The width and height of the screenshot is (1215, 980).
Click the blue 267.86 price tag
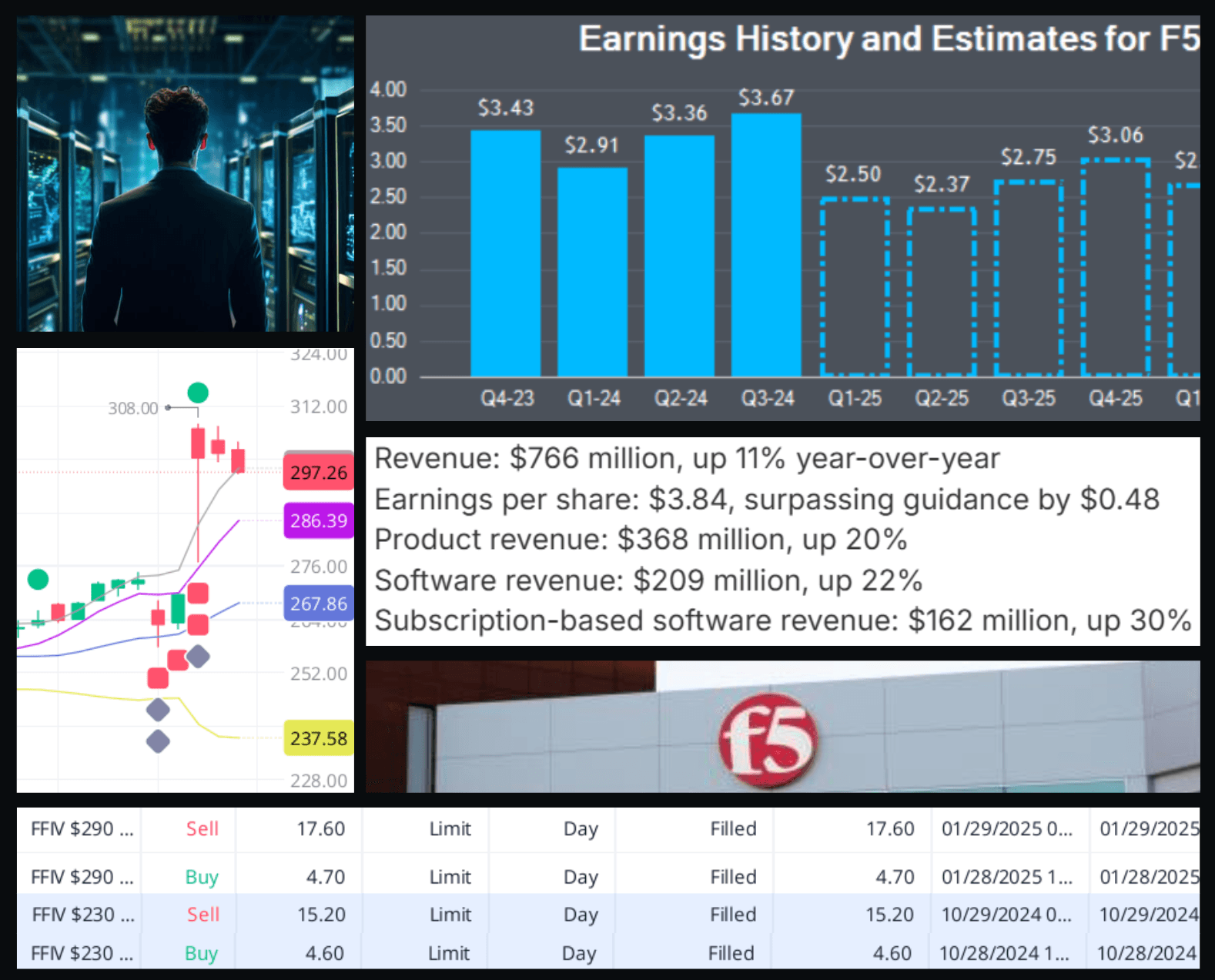pos(319,604)
